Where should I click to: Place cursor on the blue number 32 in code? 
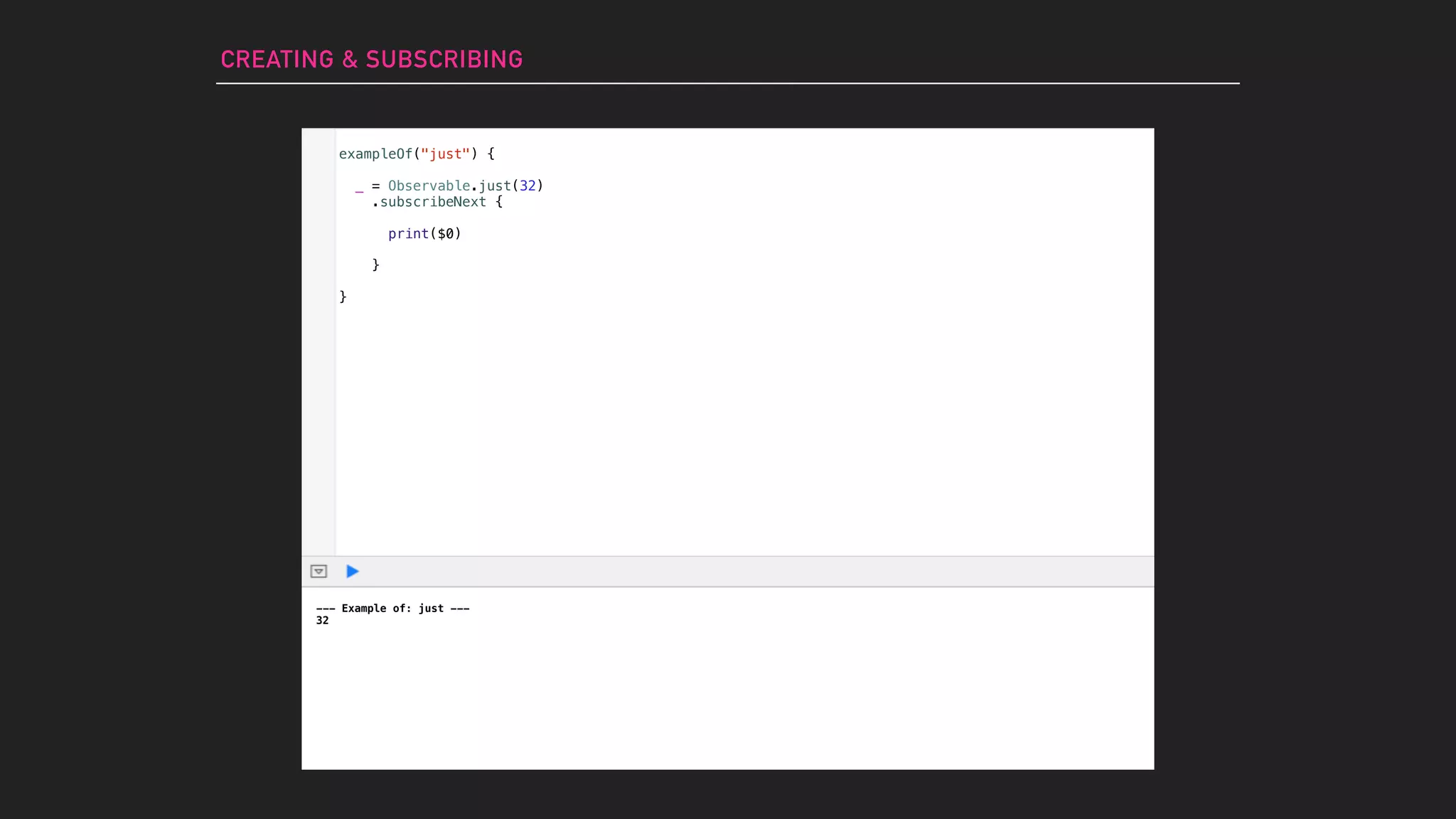528,186
